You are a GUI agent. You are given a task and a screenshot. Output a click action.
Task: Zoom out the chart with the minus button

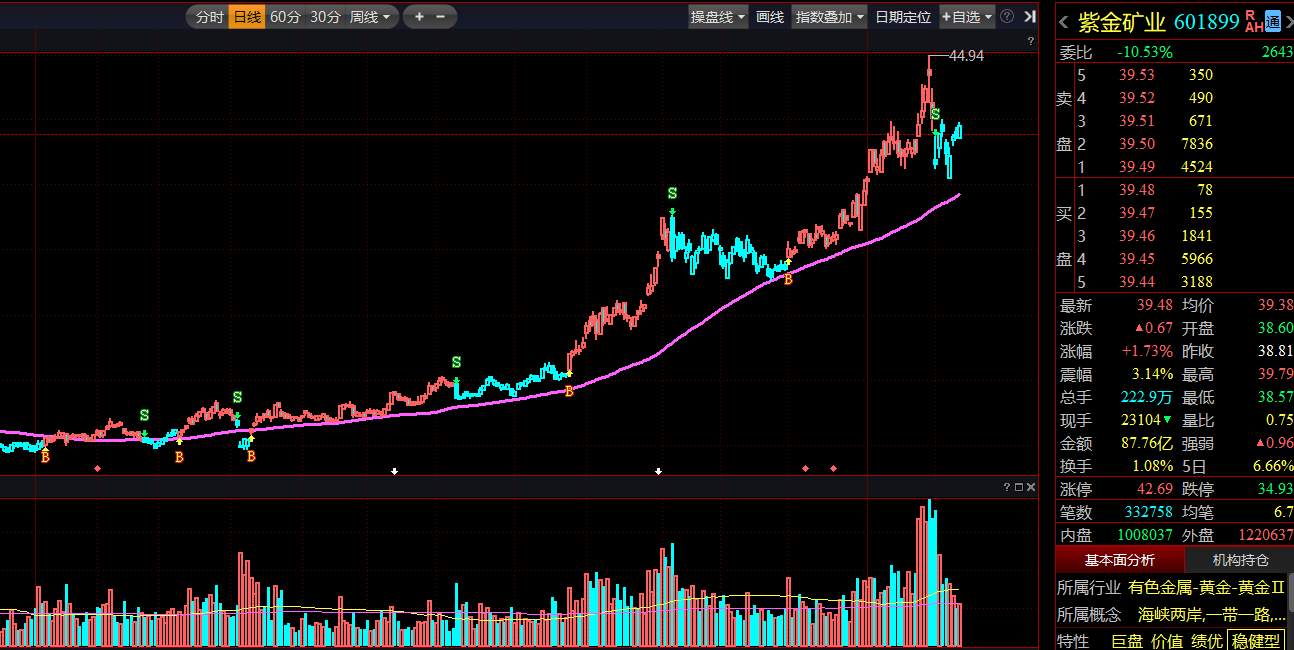coord(441,17)
